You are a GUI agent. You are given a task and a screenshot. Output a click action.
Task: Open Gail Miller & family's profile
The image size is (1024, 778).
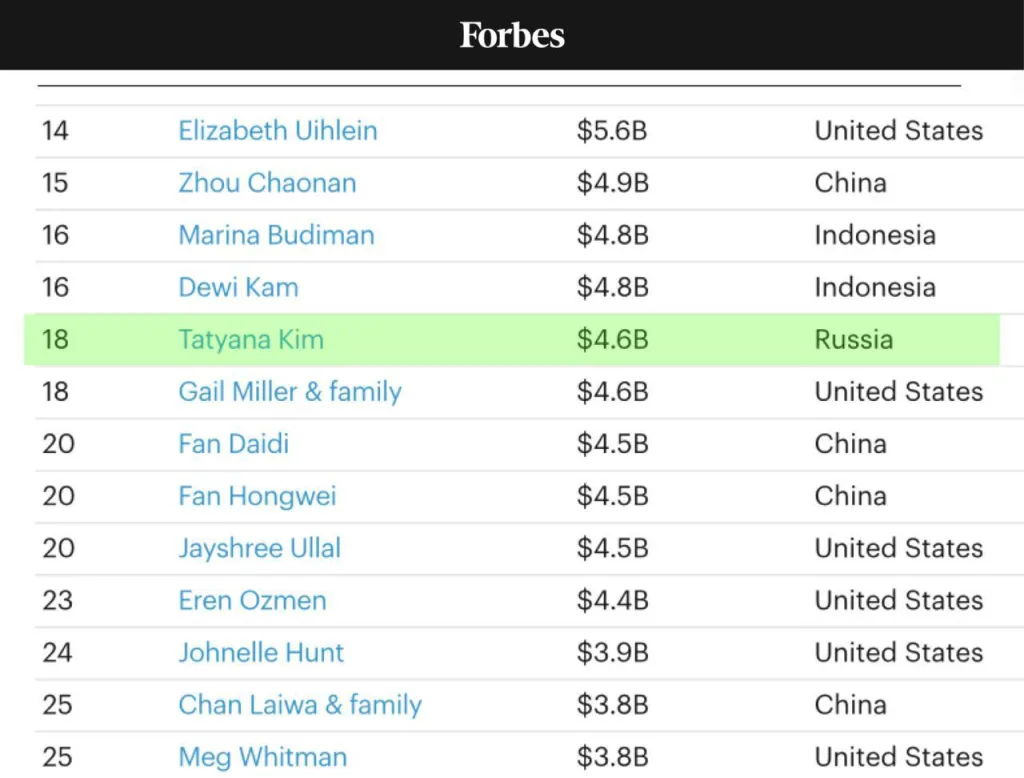pyautogui.click(x=289, y=391)
